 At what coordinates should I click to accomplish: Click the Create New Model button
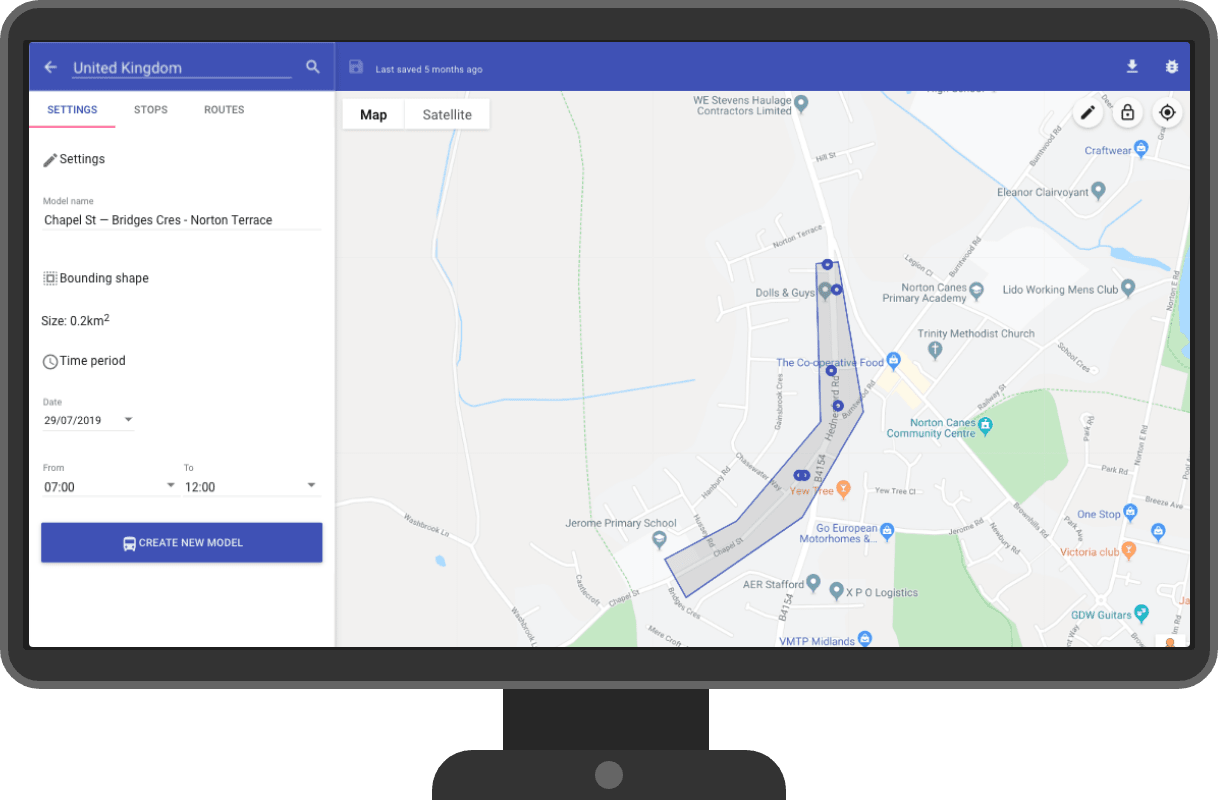pos(181,543)
